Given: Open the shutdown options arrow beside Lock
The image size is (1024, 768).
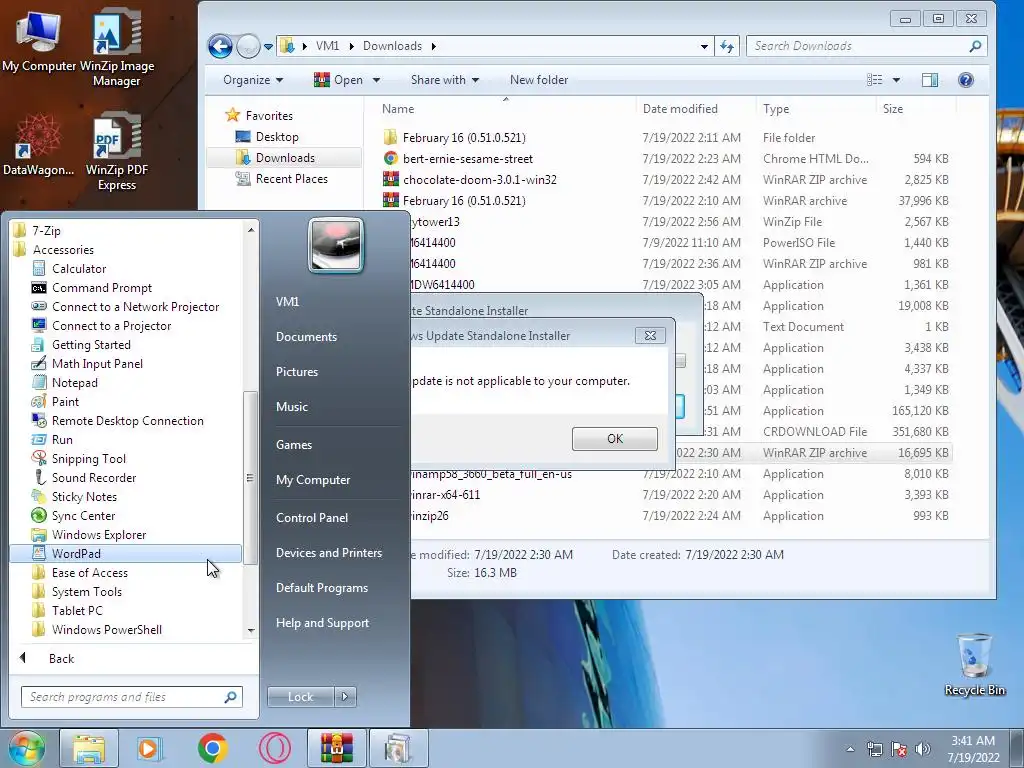Looking at the screenshot, I should point(345,697).
